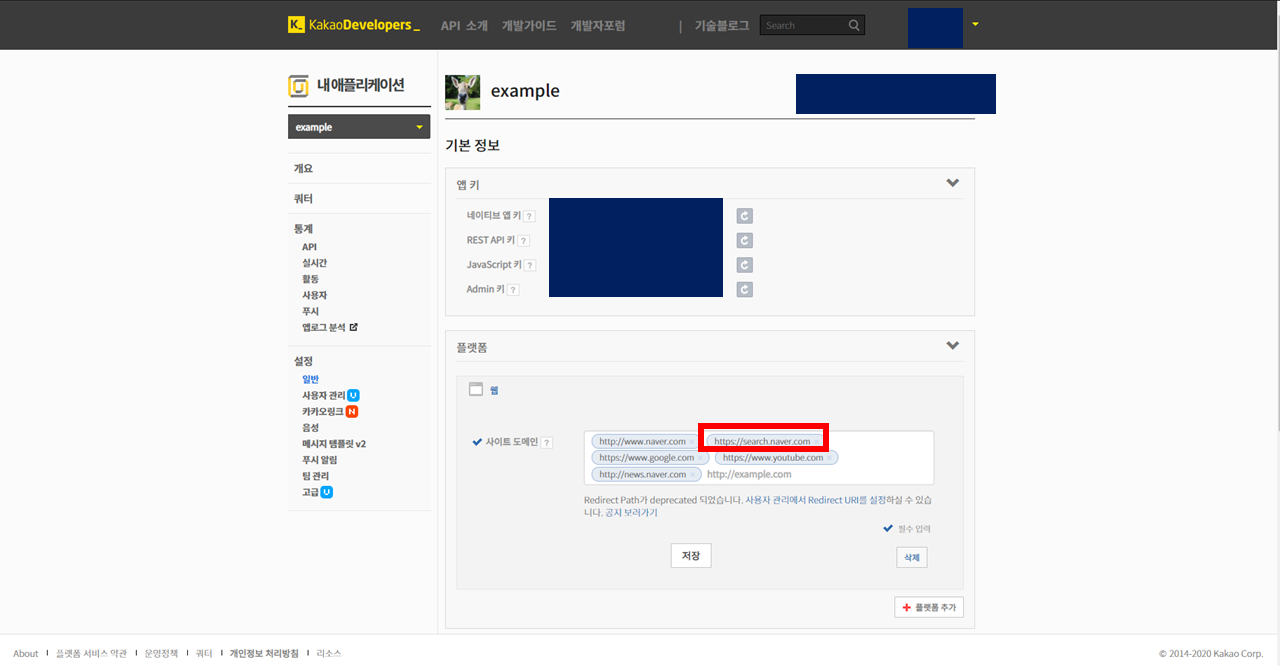The height and width of the screenshot is (666, 1280).
Task: Open 푸시 statistics
Action: pos(310,311)
